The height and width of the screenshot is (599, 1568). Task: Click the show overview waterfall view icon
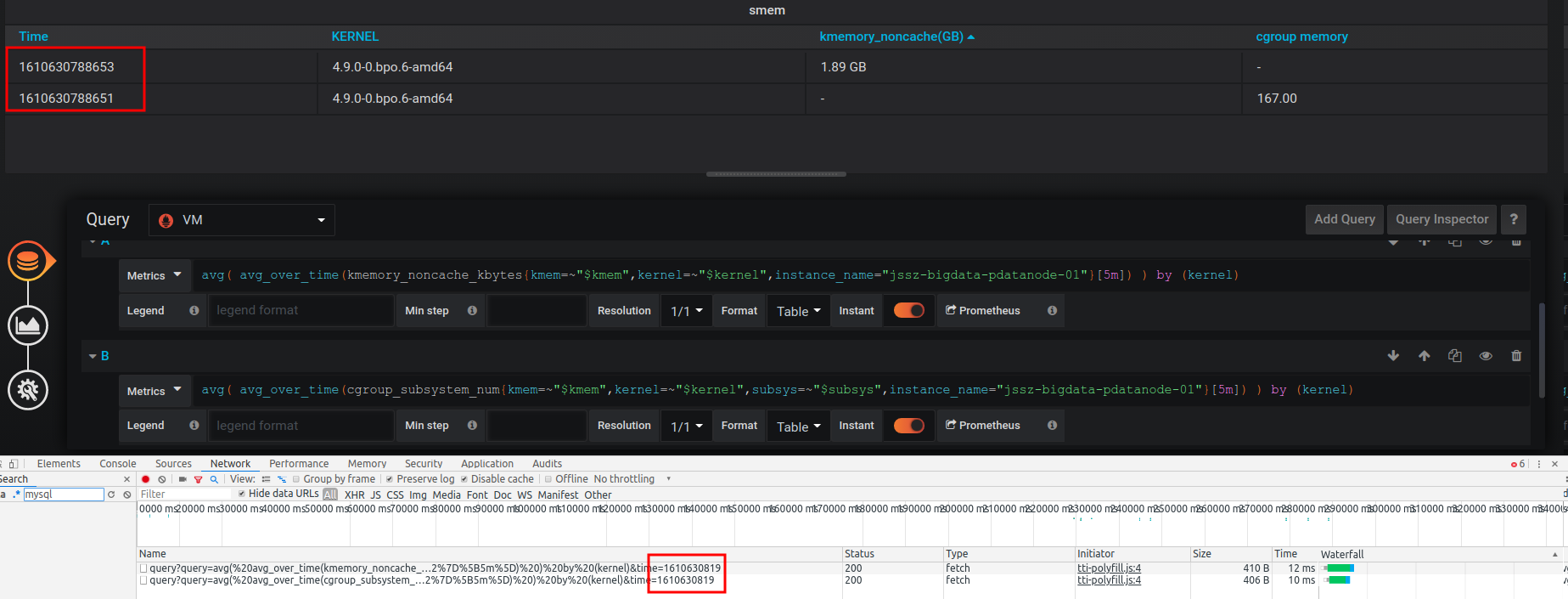[x=282, y=479]
